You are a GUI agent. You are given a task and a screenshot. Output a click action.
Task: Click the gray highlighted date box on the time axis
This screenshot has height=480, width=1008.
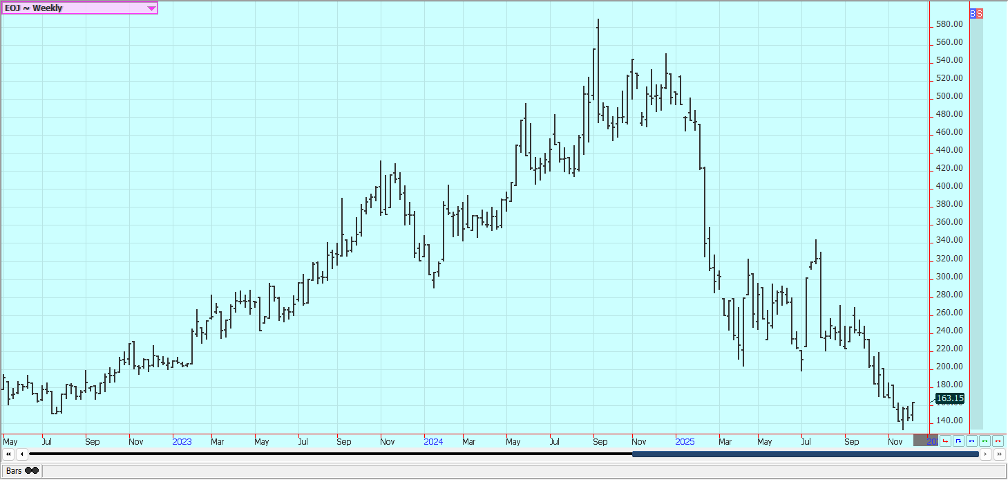click(926, 440)
